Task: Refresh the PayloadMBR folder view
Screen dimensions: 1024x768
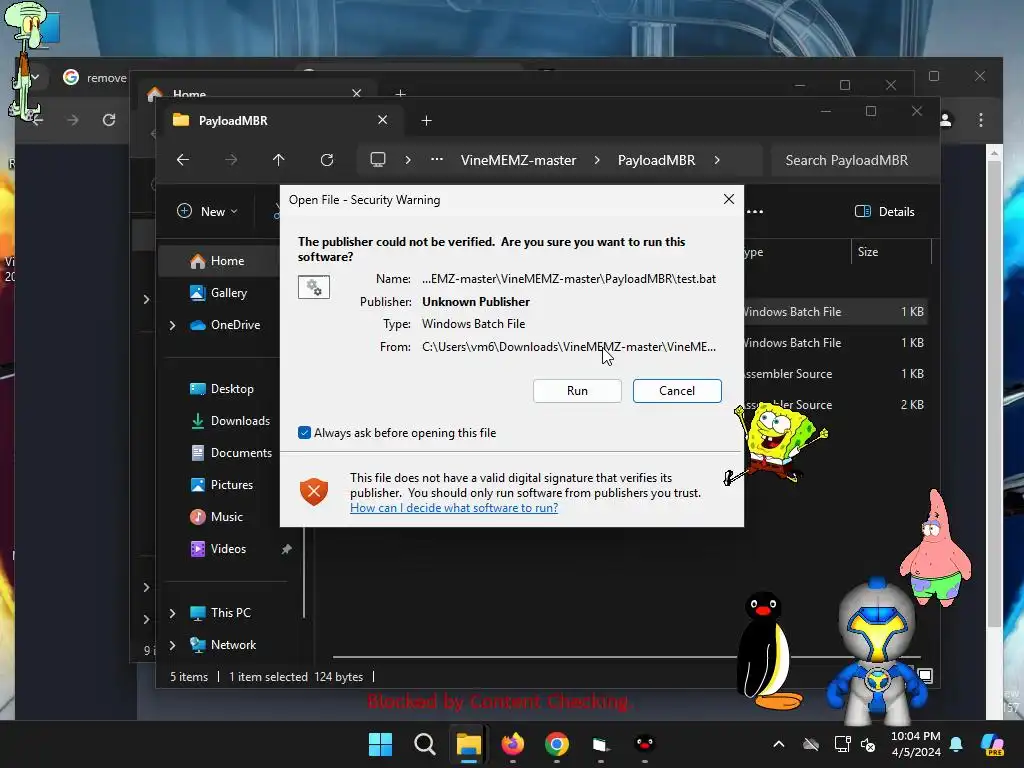Action: 327,160
